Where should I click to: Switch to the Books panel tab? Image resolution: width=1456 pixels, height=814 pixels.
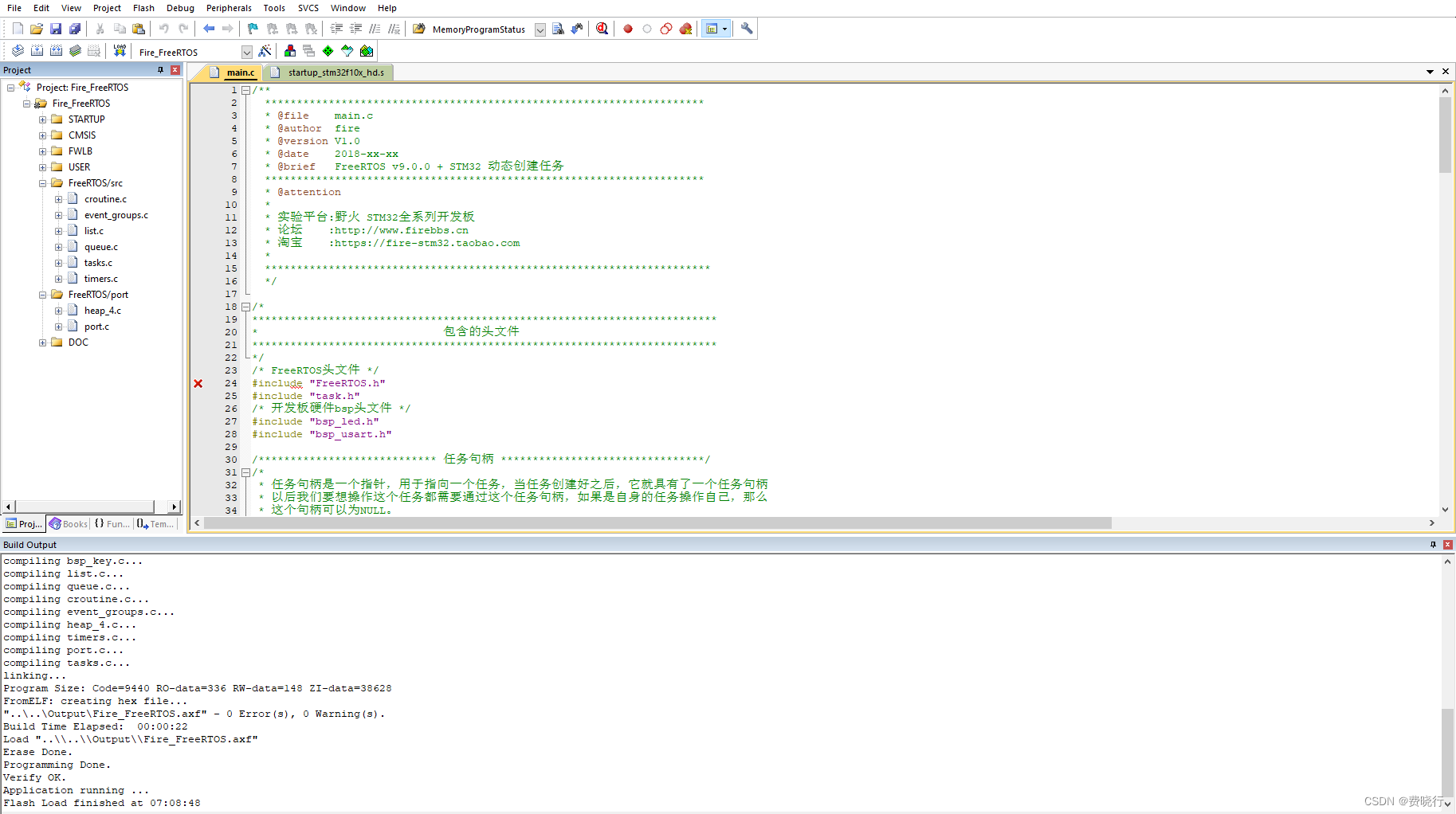click(x=69, y=523)
